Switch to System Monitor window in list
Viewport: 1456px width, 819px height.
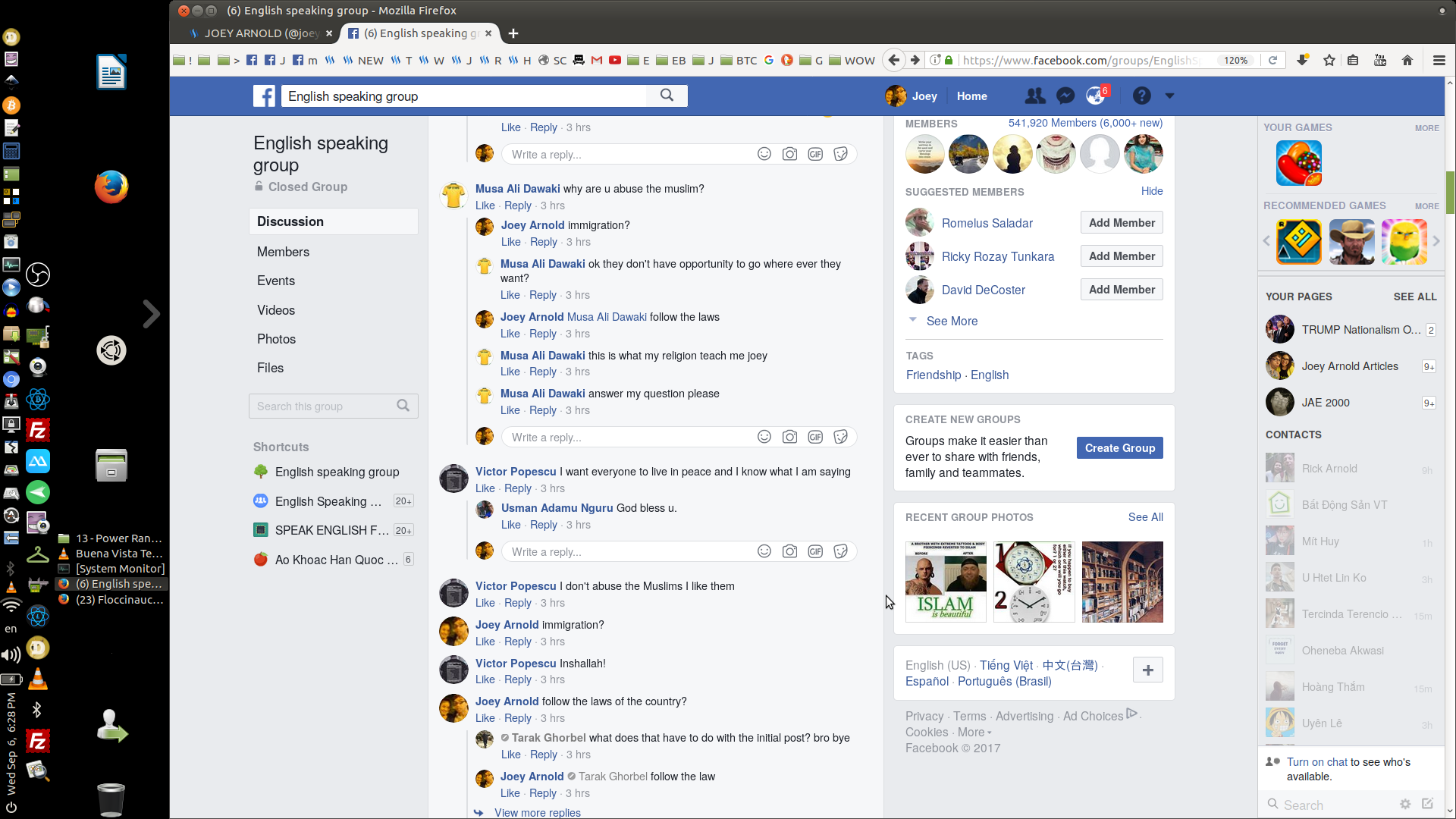point(120,569)
